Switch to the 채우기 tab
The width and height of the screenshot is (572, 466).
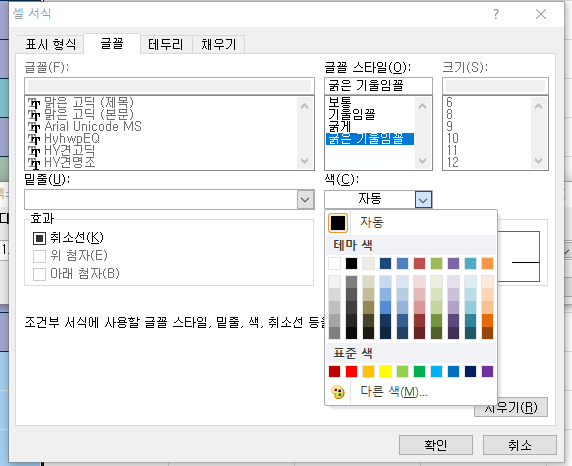219,45
